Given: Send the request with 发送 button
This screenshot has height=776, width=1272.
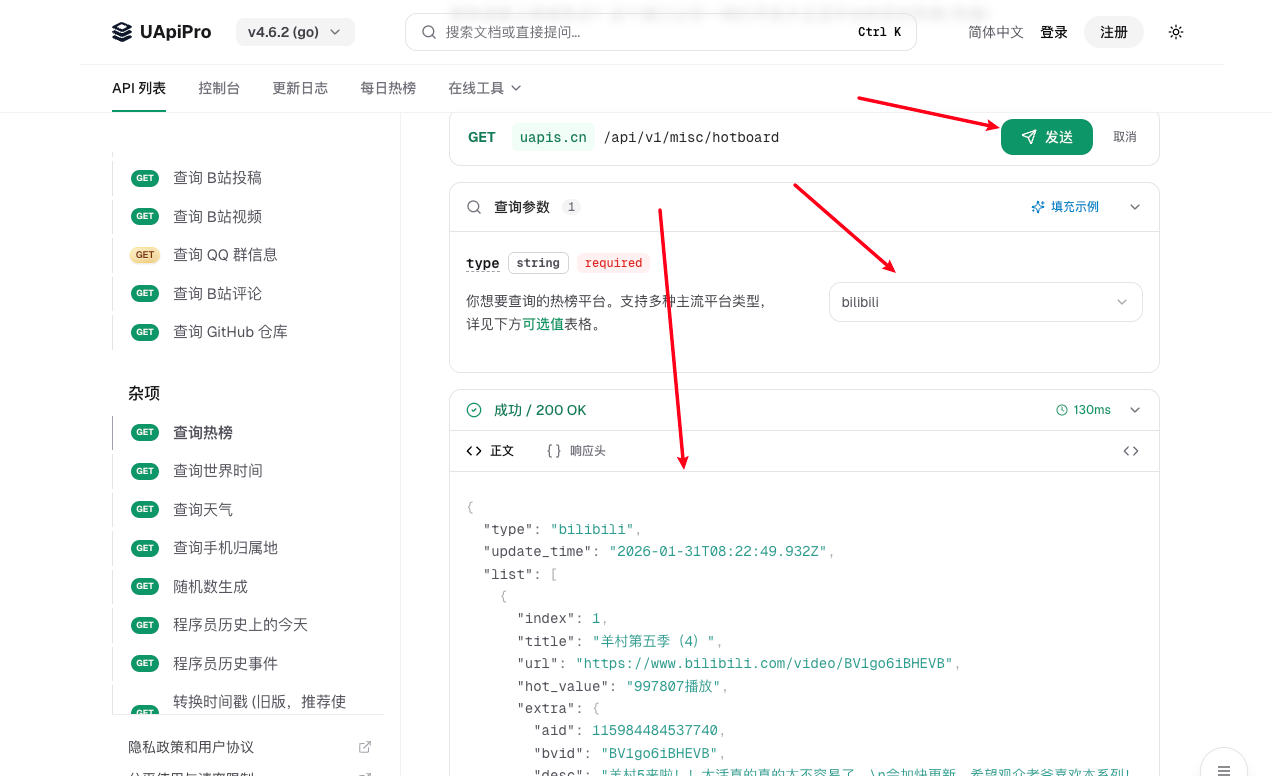Looking at the screenshot, I should pos(1047,137).
